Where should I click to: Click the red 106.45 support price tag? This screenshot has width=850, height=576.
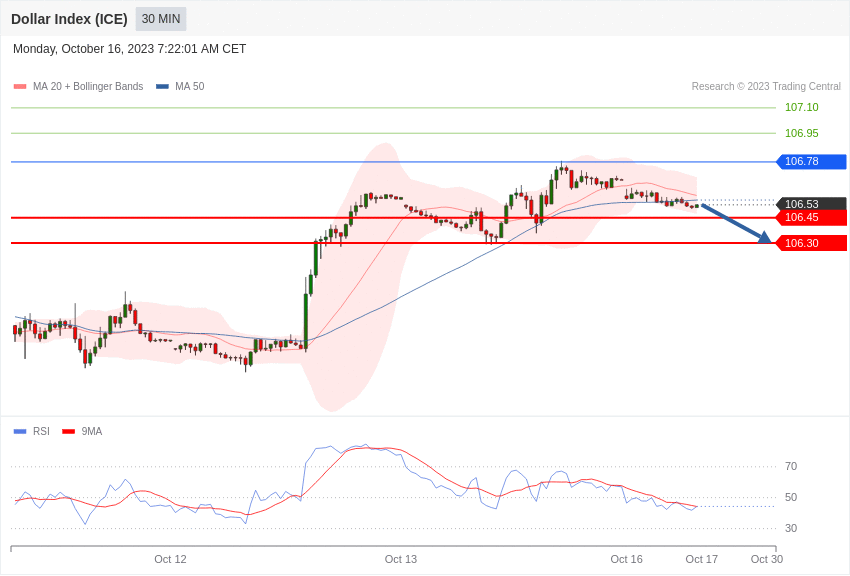pyautogui.click(x=812, y=218)
